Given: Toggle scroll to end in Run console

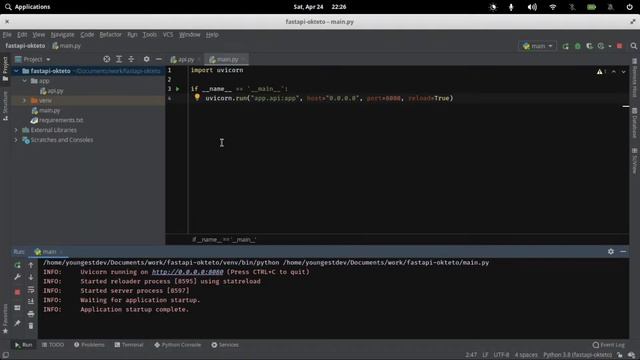Looking at the screenshot, I should point(31,301).
